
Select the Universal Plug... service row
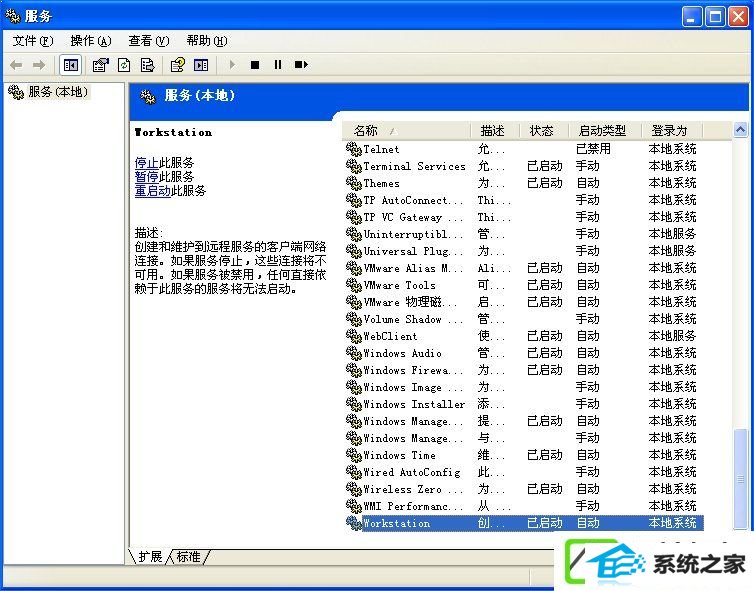click(524, 251)
